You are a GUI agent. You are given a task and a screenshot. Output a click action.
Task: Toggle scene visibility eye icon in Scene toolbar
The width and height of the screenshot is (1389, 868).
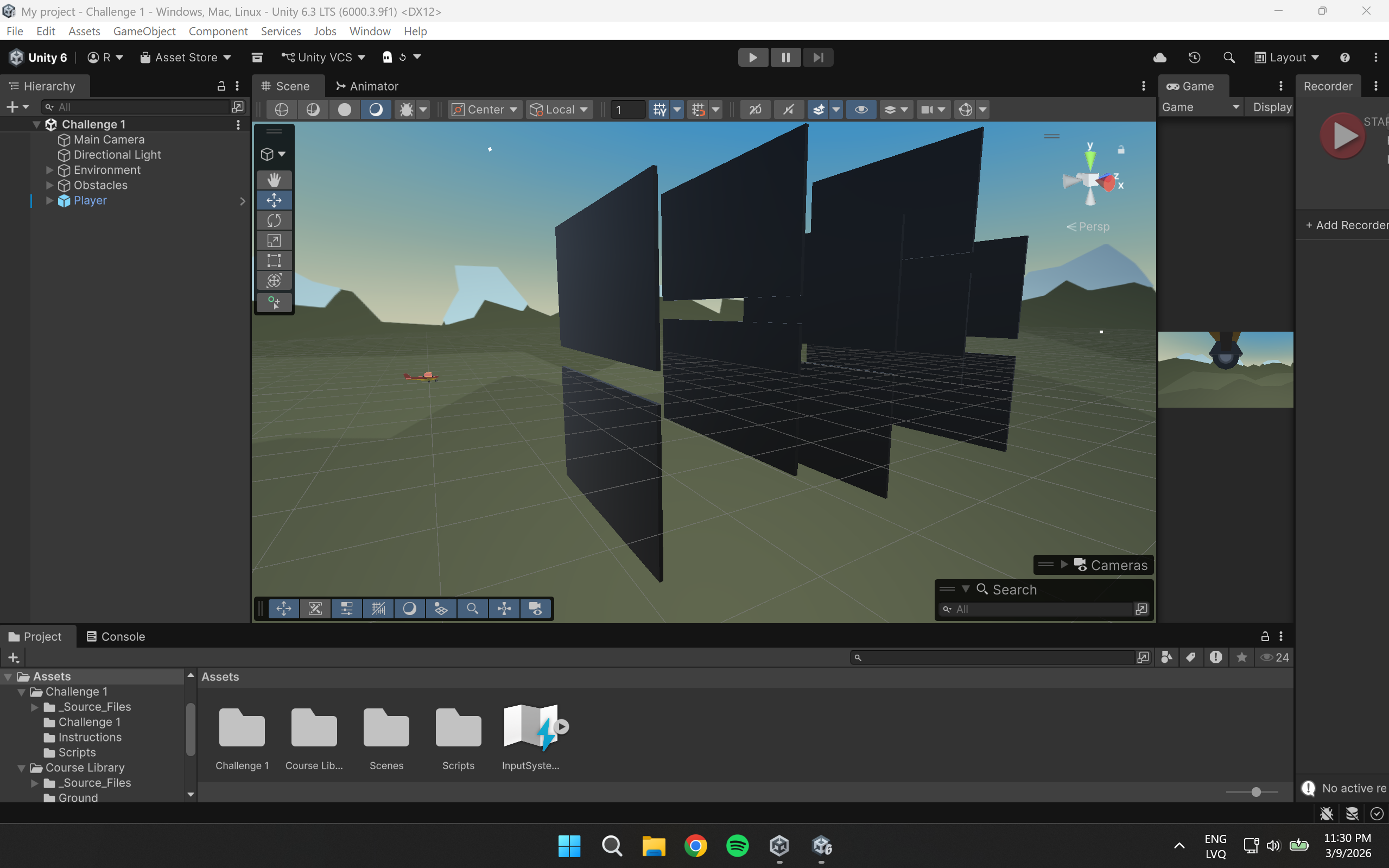pos(861,110)
